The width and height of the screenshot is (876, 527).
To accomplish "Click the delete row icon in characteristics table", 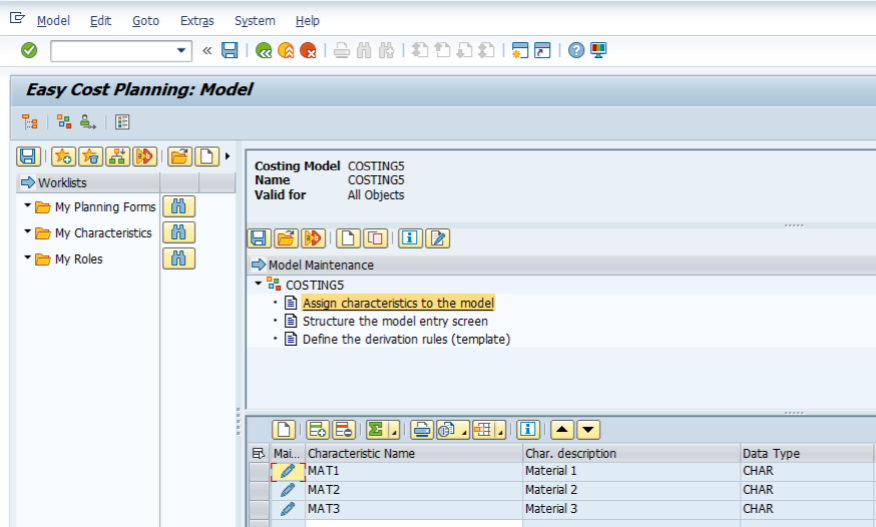I will point(344,430).
